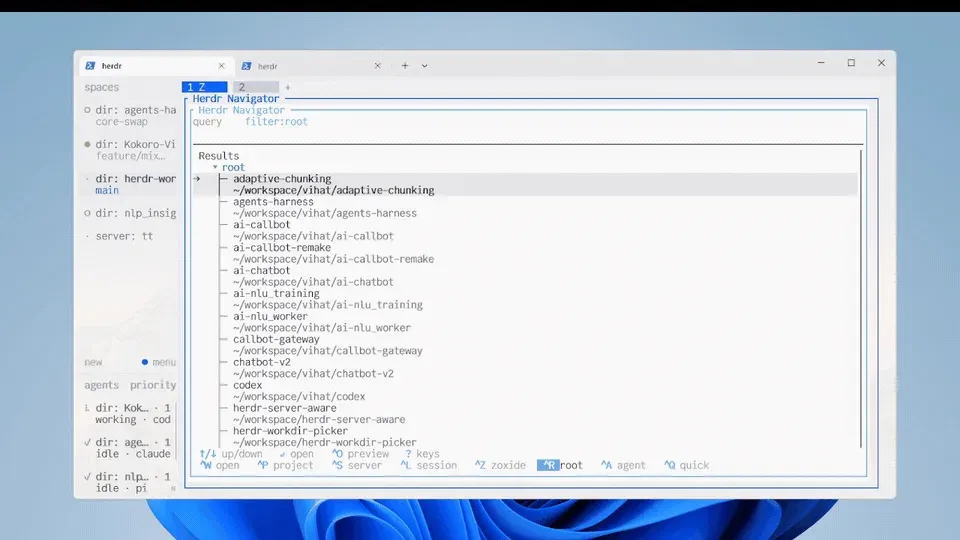The image size is (960, 540).
Task: Click the ^W open shortcut
Action: [x=220, y=465]
